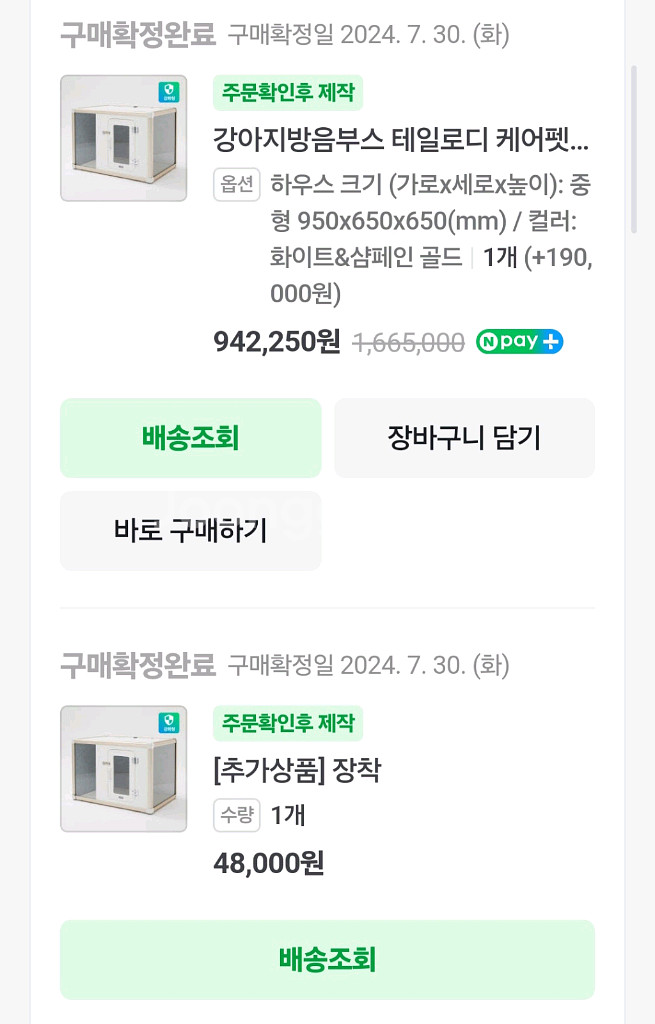Viewport: 655px width, 1024px height.
Task: Open the [추가상품] 장착 product thumbnail
Action: (123, 769)
